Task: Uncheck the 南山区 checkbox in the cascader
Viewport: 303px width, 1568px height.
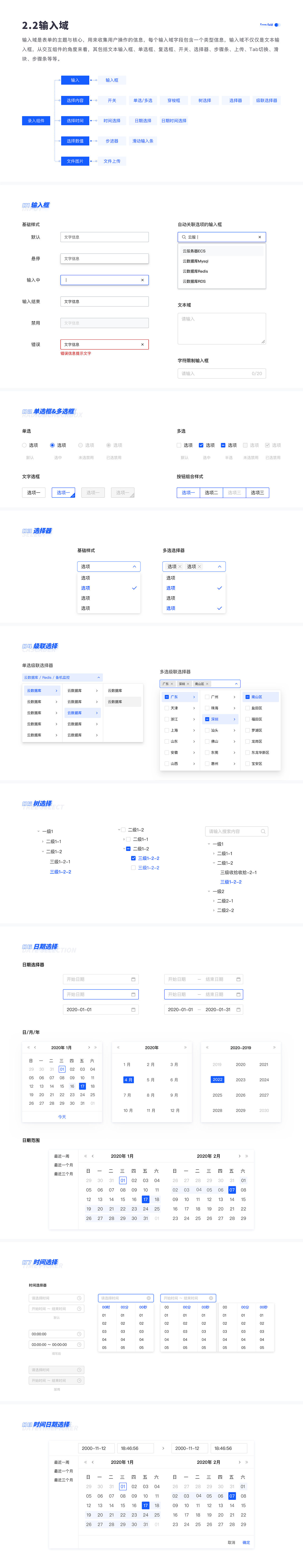Action: pyautogui.click(x=247, y=697)
